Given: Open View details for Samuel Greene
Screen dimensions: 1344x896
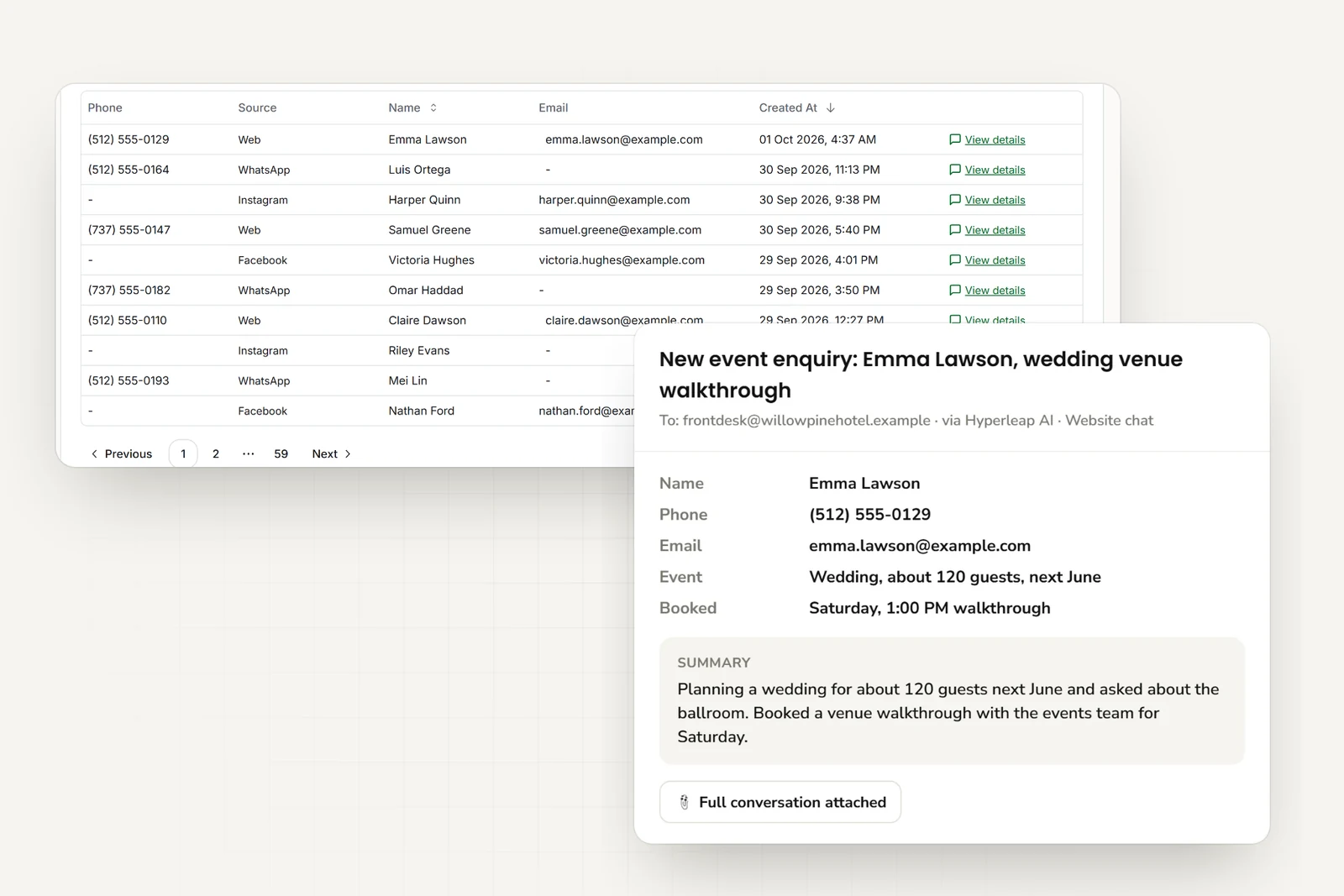Looking at the screenshot, I should point(995,230).
